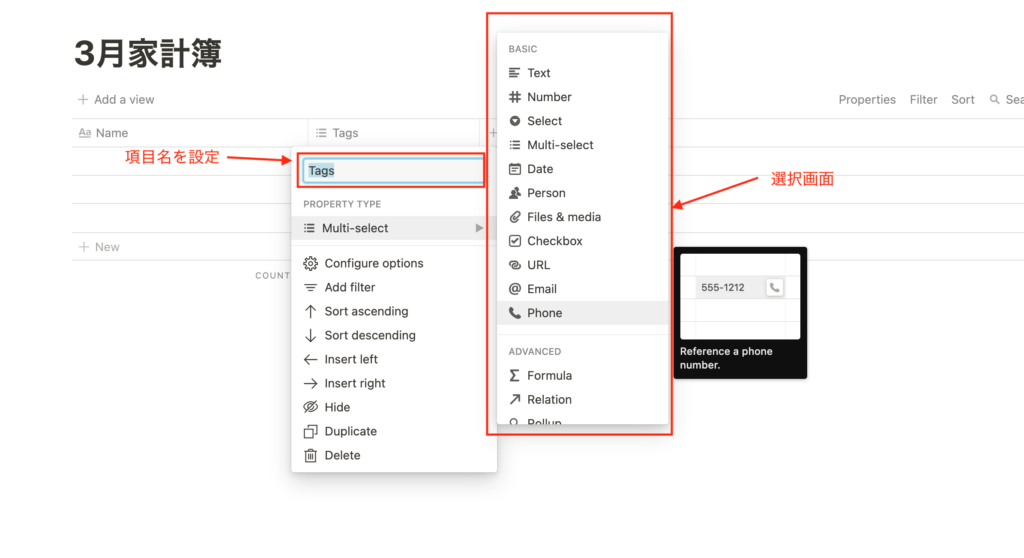Click the 3月家計簿 page title

click(148, 53)
